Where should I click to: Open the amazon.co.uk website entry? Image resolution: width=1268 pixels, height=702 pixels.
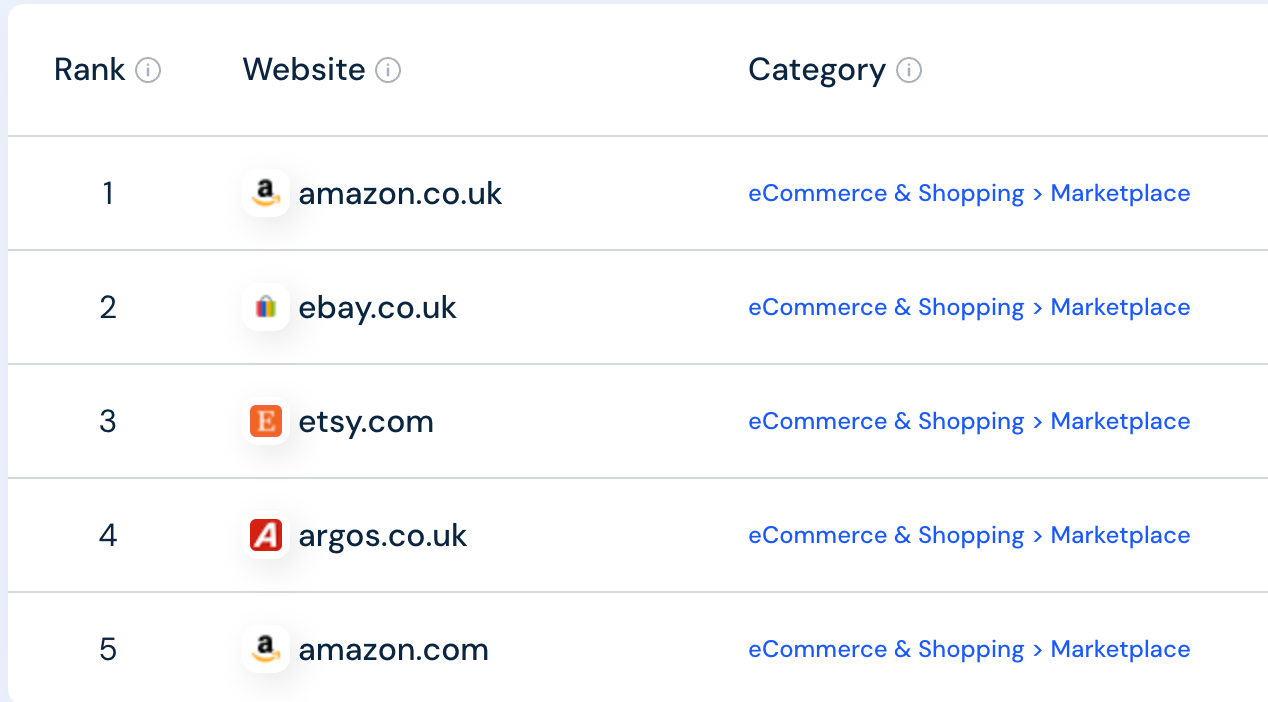click(400, 193)
